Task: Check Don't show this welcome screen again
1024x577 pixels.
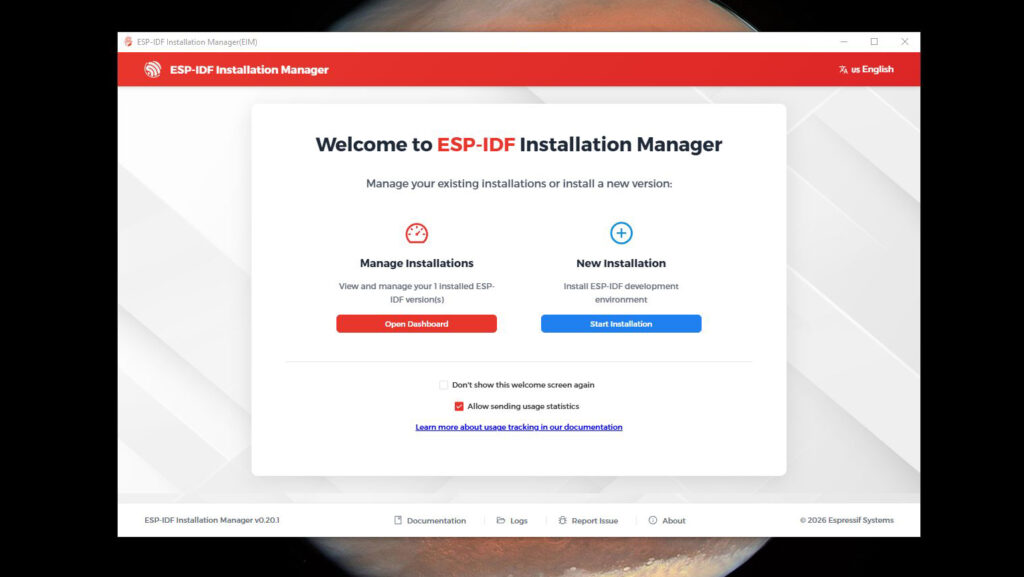Action: [443, 385]
